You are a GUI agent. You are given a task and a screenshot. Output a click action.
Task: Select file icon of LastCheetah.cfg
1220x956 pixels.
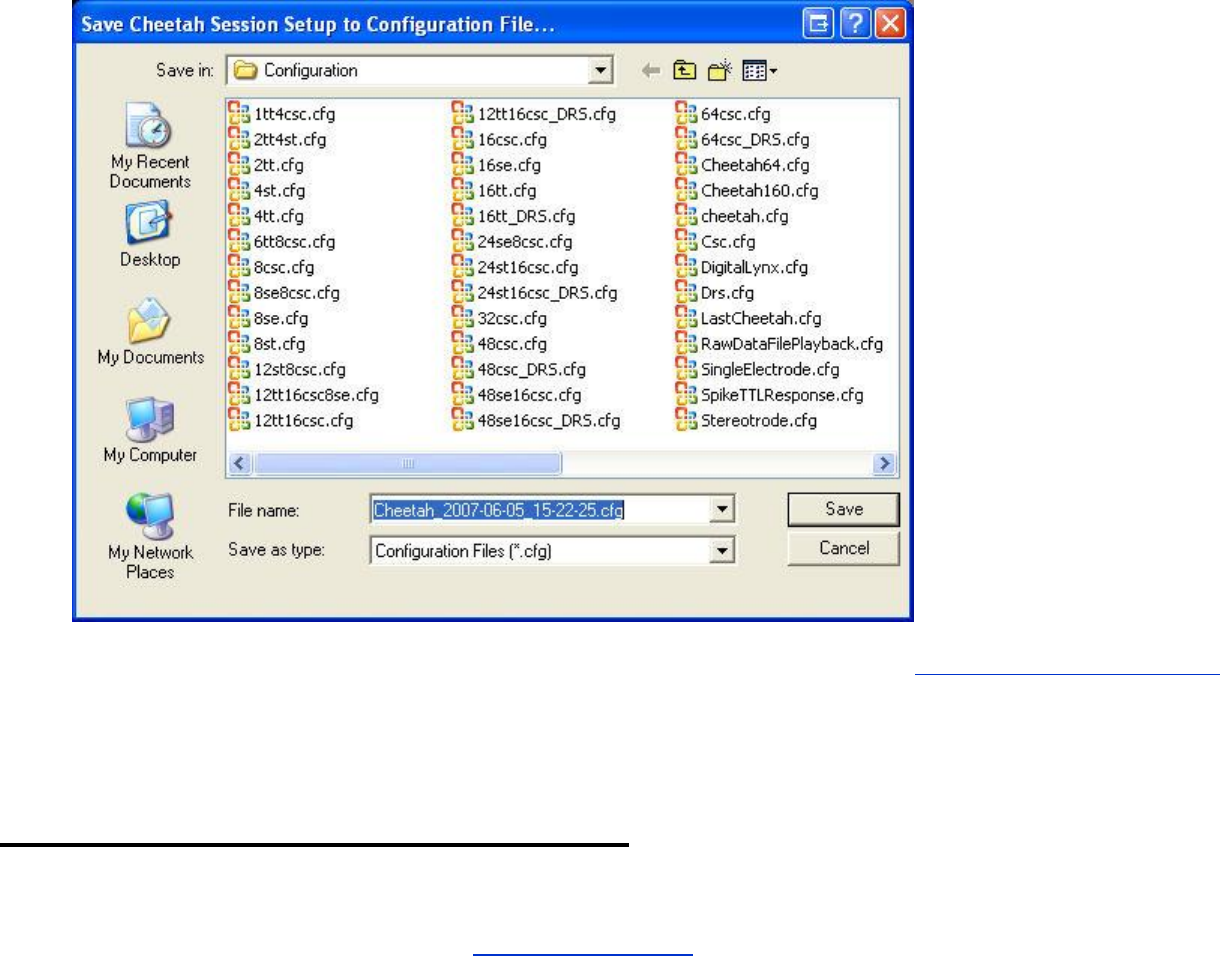[686, 318]
